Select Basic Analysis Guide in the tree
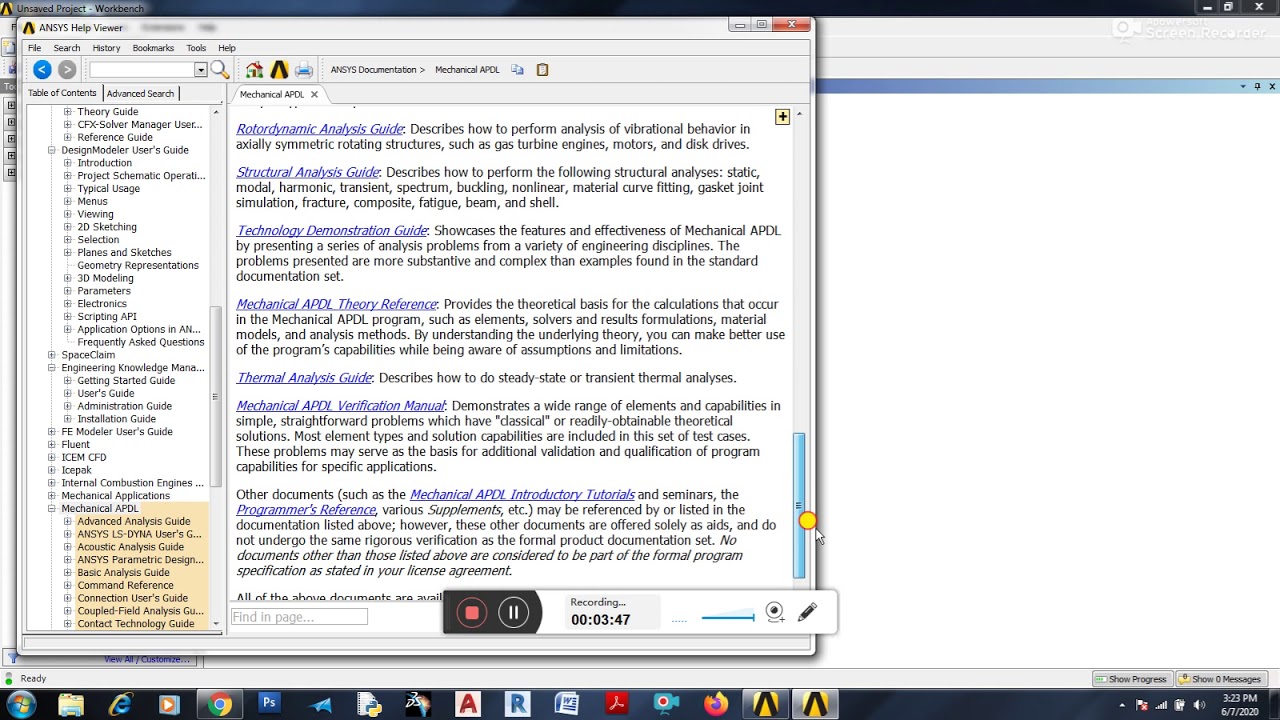The width and height of the screenshot is (1280, 720). click(123, 572)
